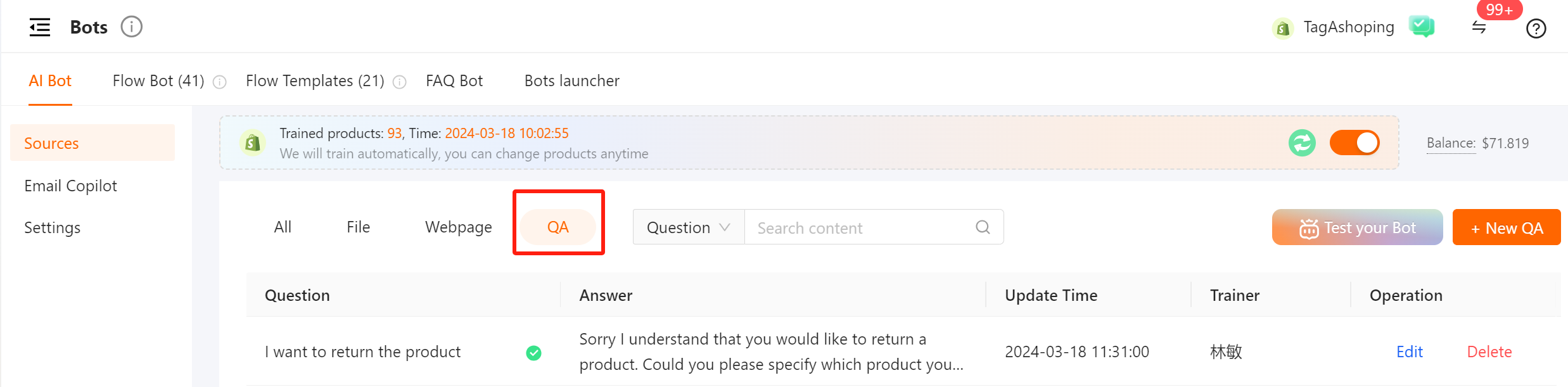Click the Flow Templates info icon
Screen dimensions: 1568x387
point(400,82)
